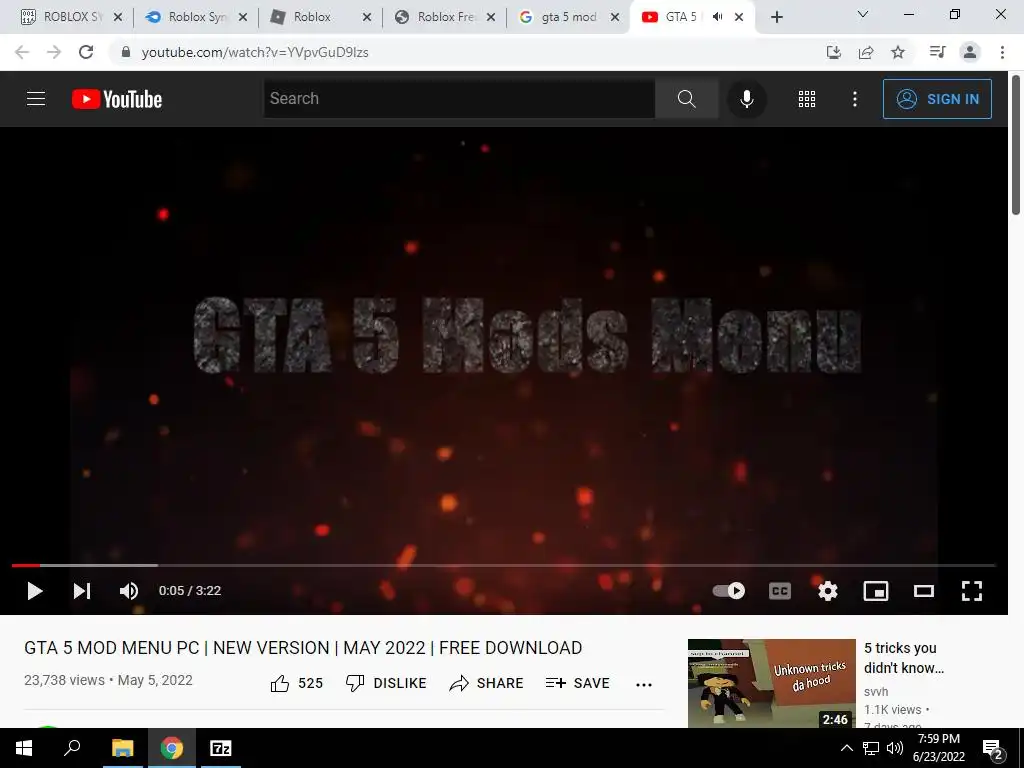
Task: Open the system volume tray icon
Action: point(895,748)
